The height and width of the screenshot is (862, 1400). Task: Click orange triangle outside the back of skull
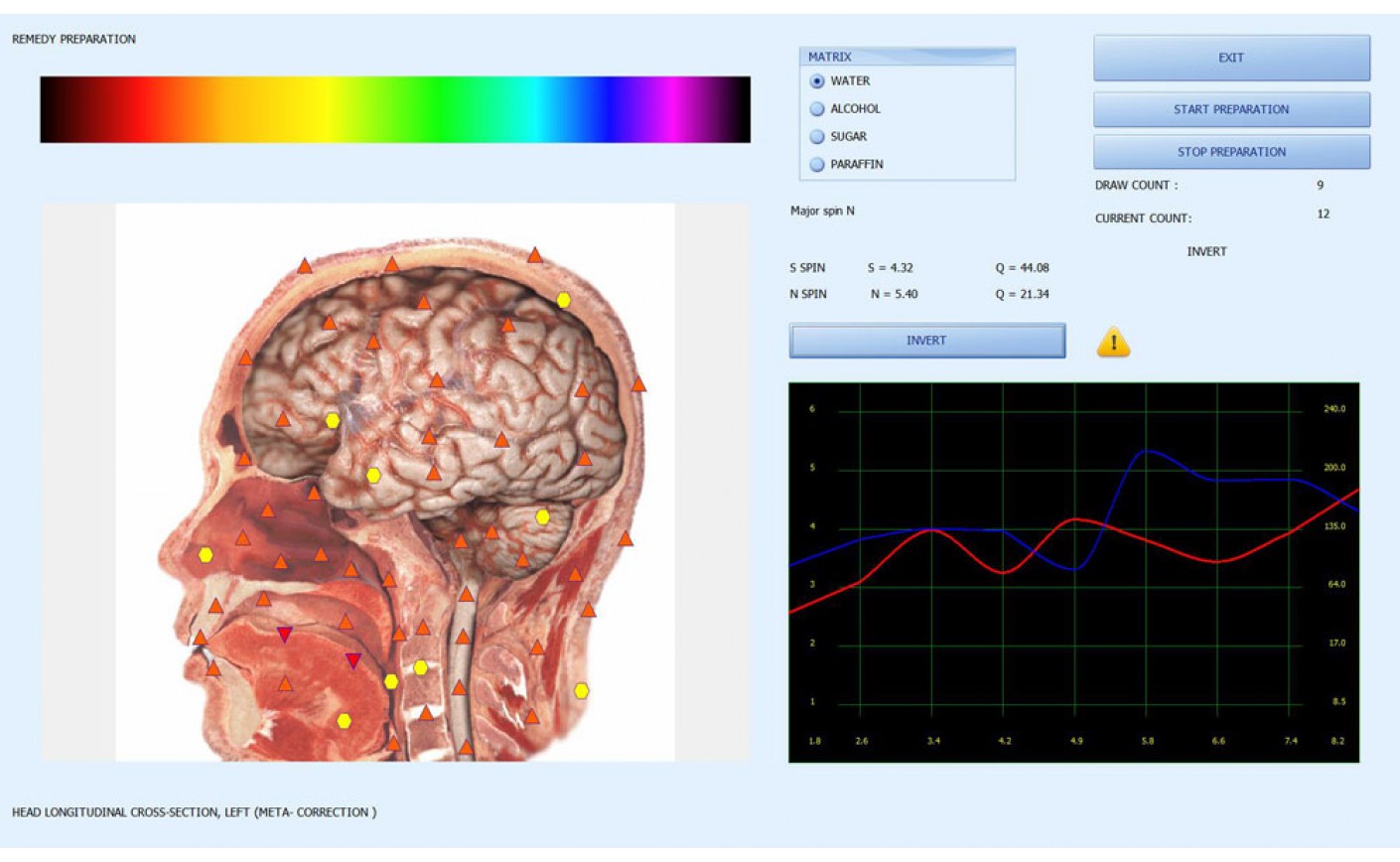point(638,384)
